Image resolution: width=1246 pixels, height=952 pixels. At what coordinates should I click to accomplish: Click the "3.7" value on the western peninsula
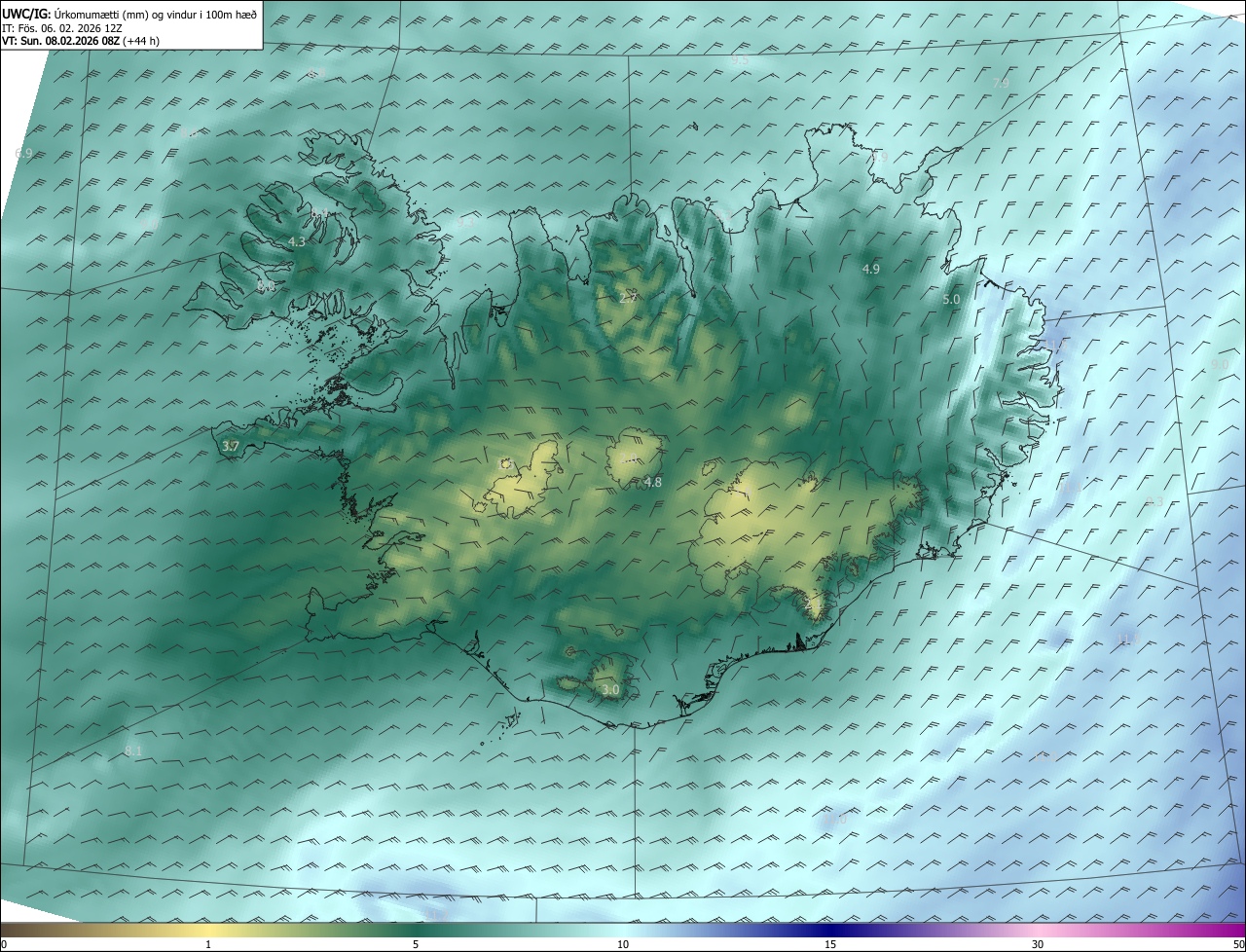coord(231,446)
